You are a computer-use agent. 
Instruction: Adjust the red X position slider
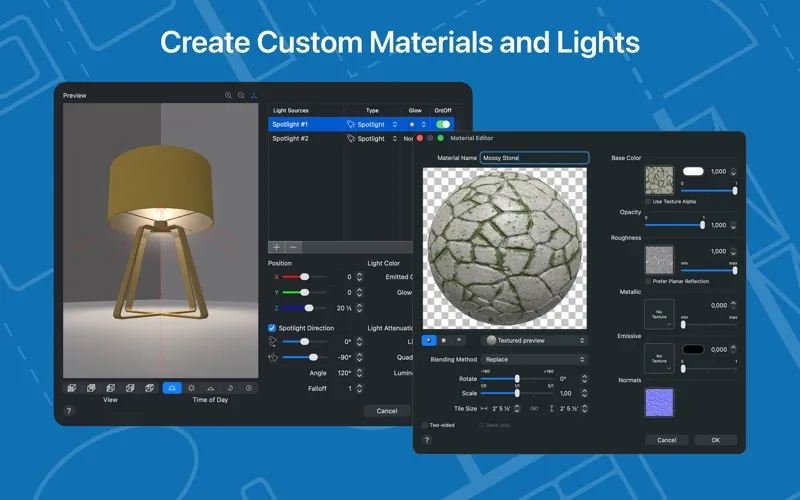tap(304, 277)
